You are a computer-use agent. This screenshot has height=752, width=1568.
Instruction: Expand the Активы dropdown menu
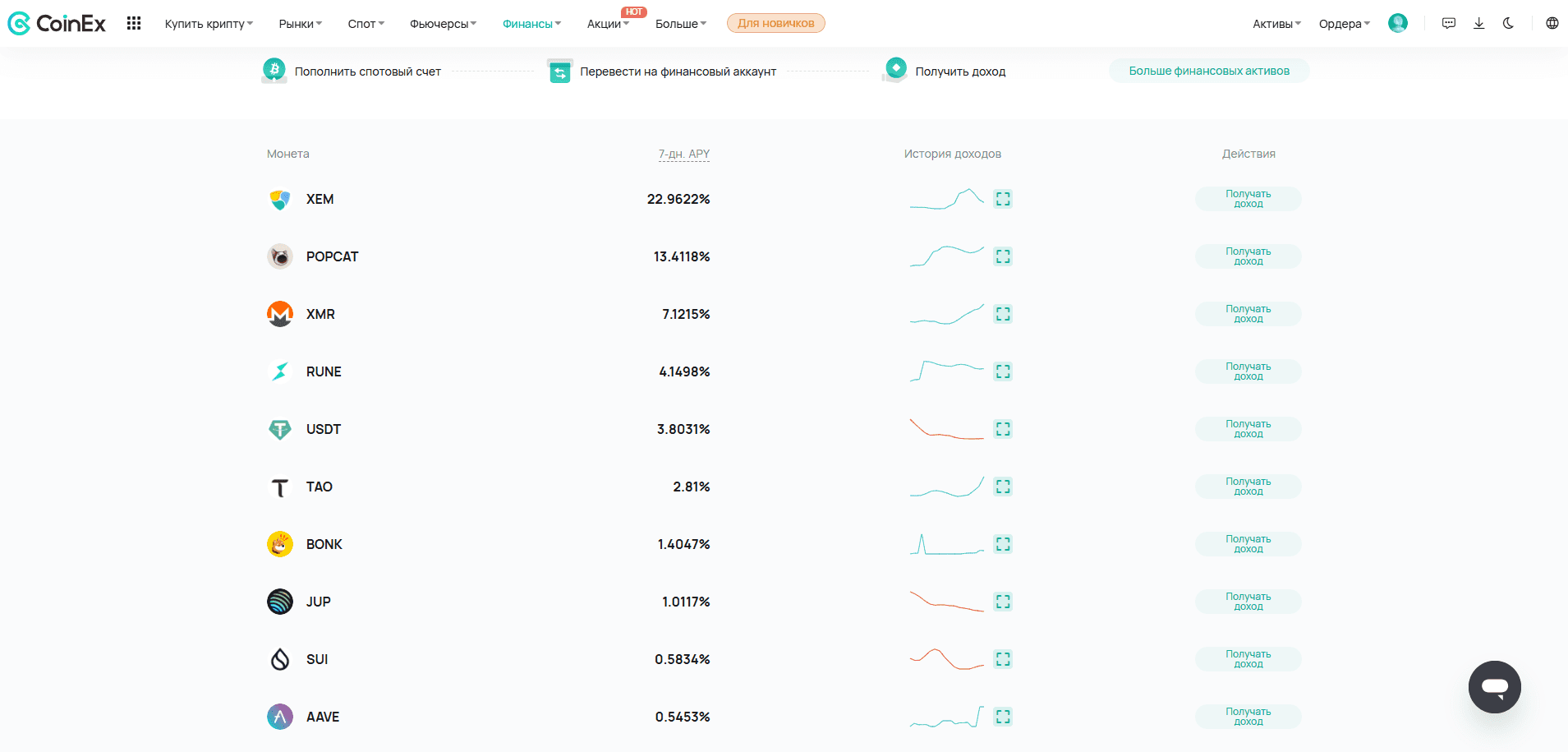pyautogui.click(x=1277, y=24)
